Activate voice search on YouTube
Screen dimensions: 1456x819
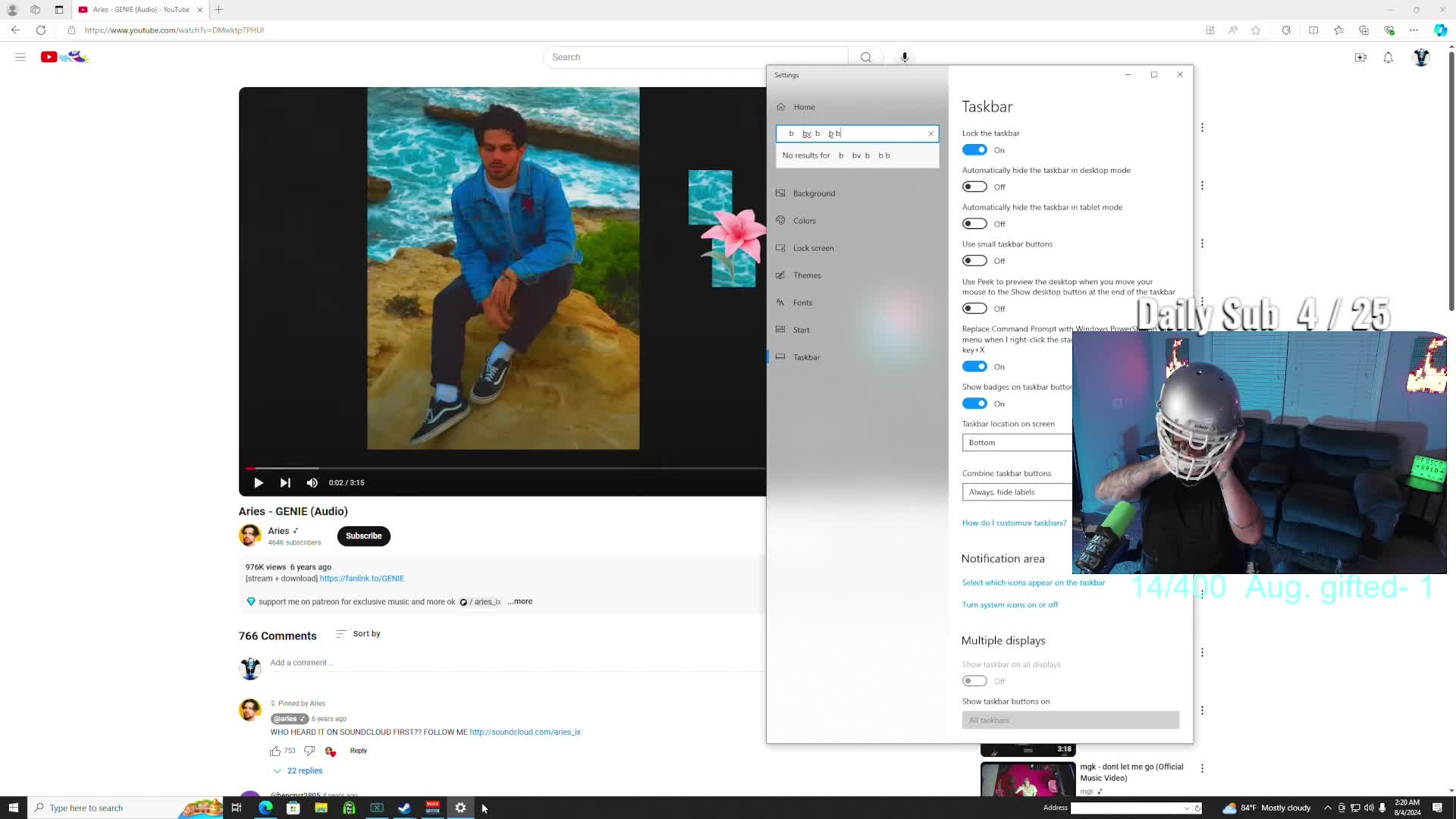coord(904,57)
